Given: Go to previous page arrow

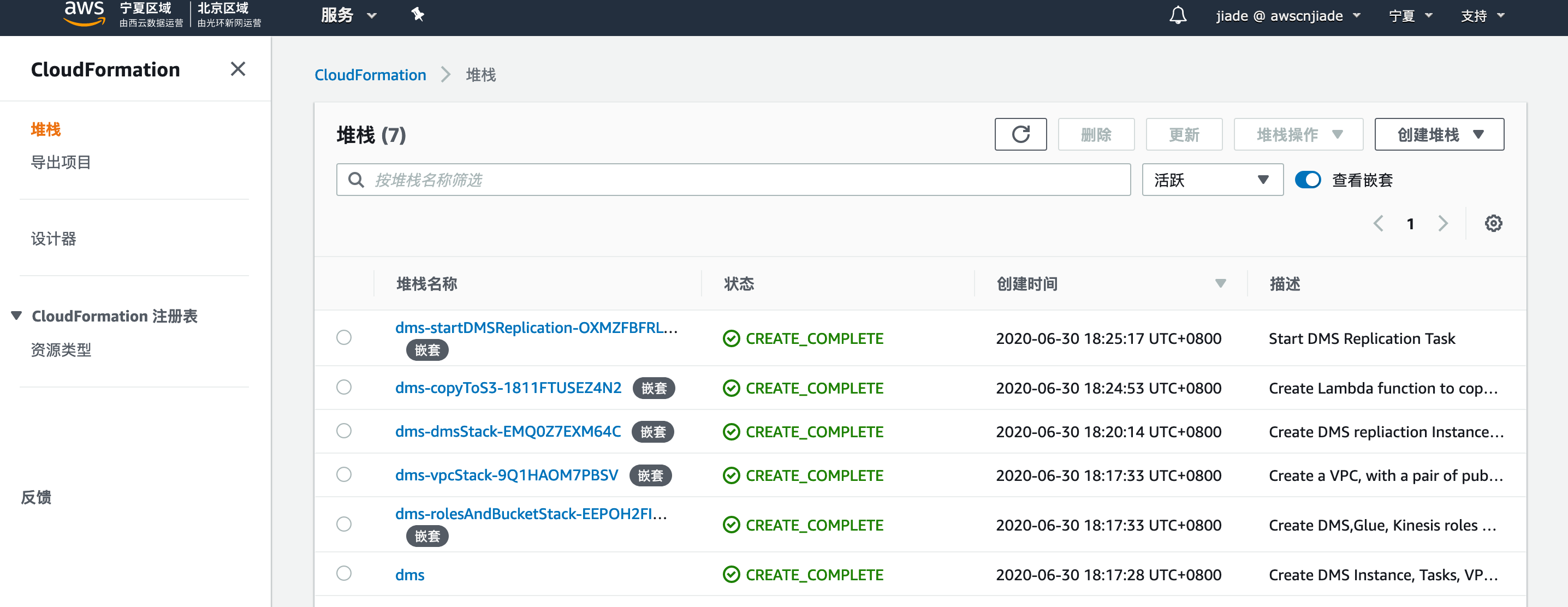Looking at the screenshot, I should click(x=1378, y=223).
